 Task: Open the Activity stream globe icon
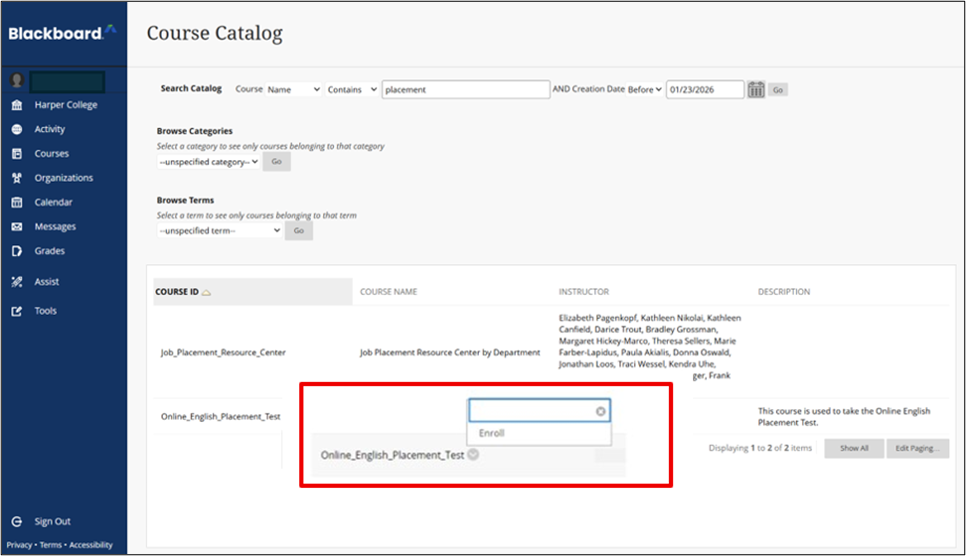tap(16, 129)
